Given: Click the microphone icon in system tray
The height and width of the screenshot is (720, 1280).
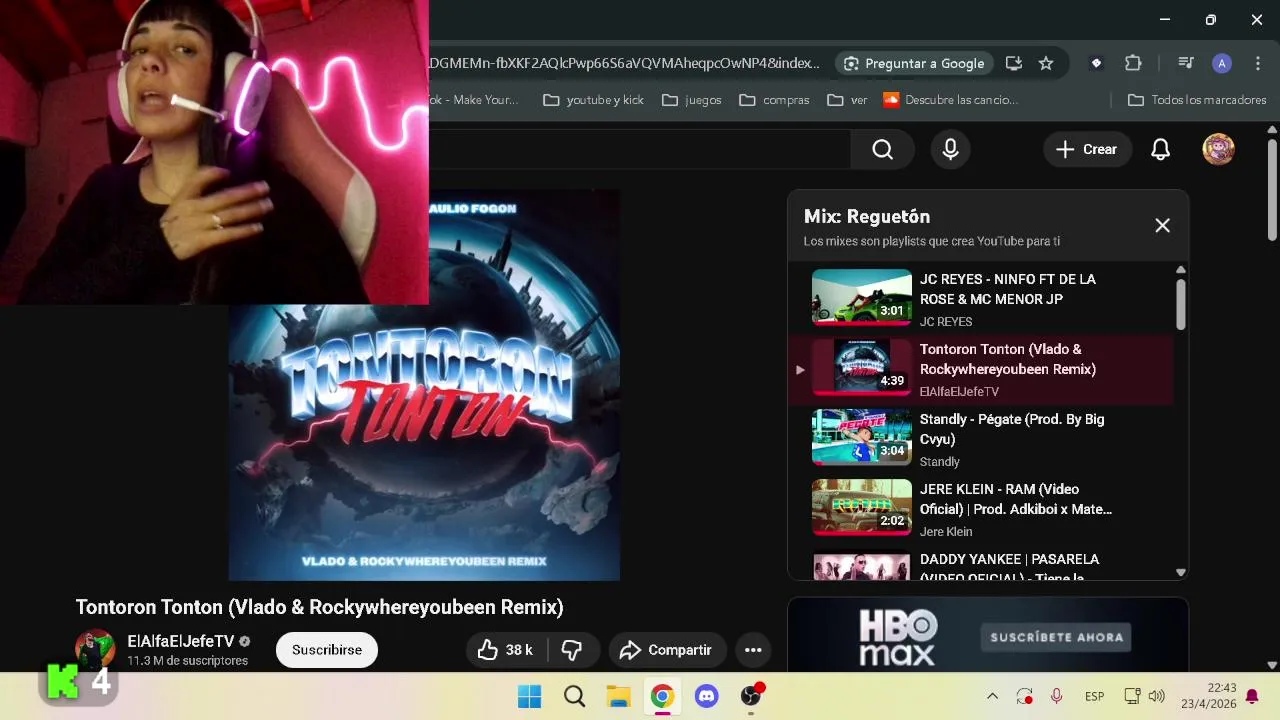Looking at the screenshot, I should (x=1056, y=696).
